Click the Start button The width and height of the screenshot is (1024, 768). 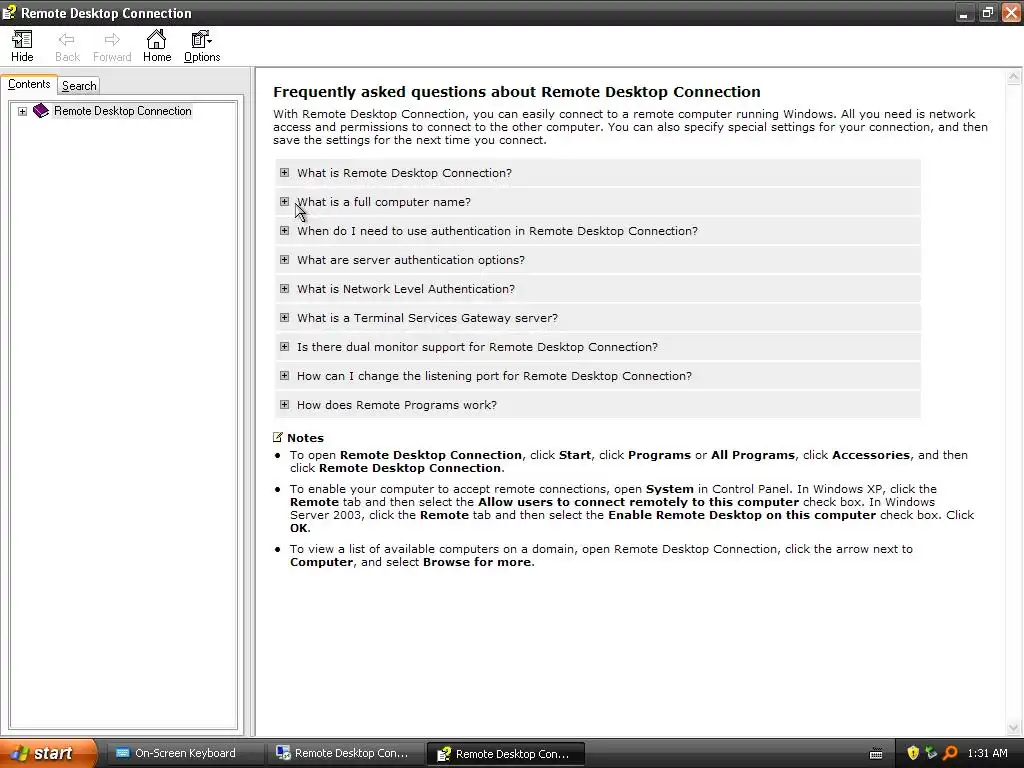(48, 753)
